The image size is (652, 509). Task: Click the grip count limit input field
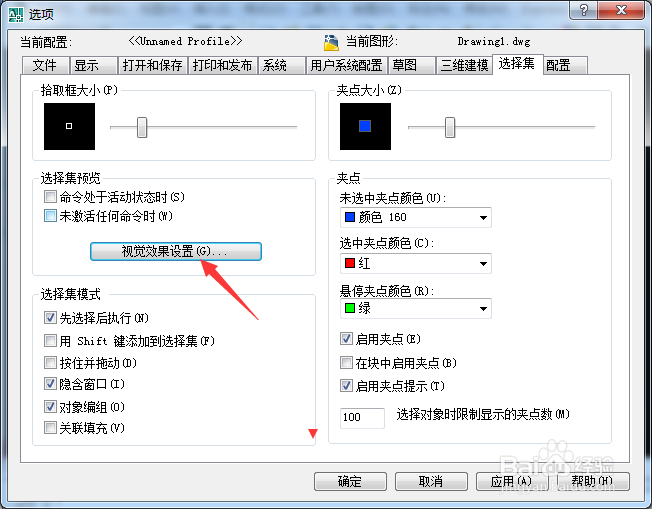pyautogui.click(x=362, y=418)
